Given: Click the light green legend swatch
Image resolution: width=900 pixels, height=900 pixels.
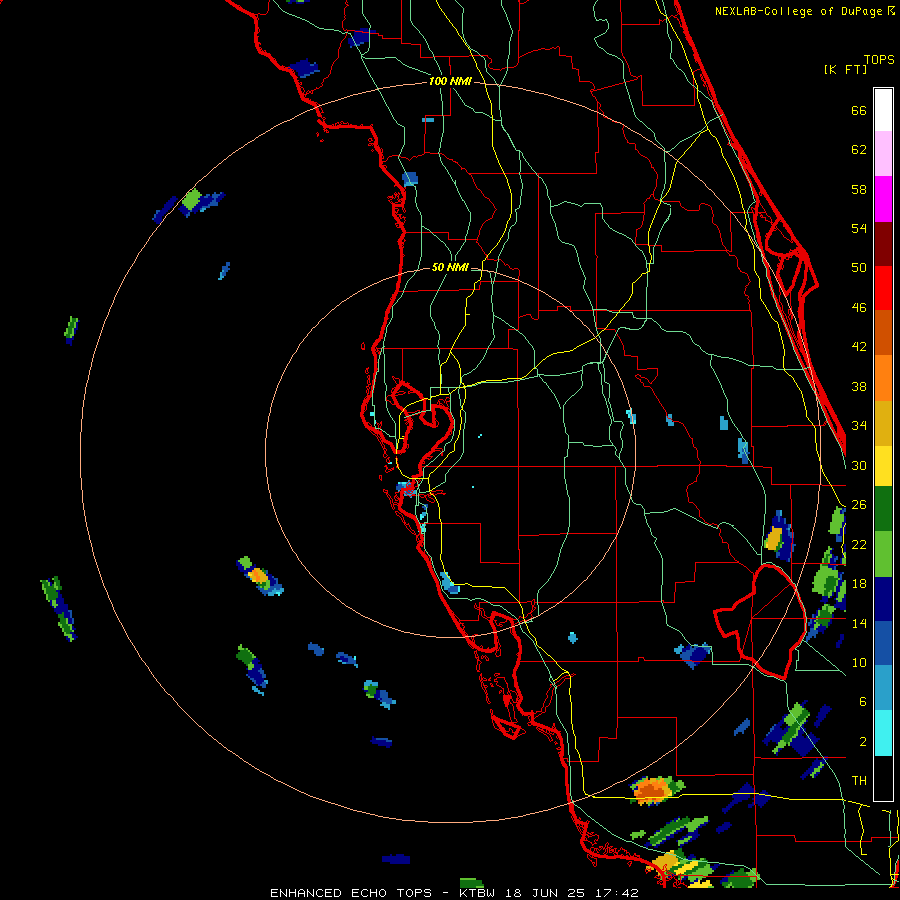Looking at the screenshot, I should [883, 553].
